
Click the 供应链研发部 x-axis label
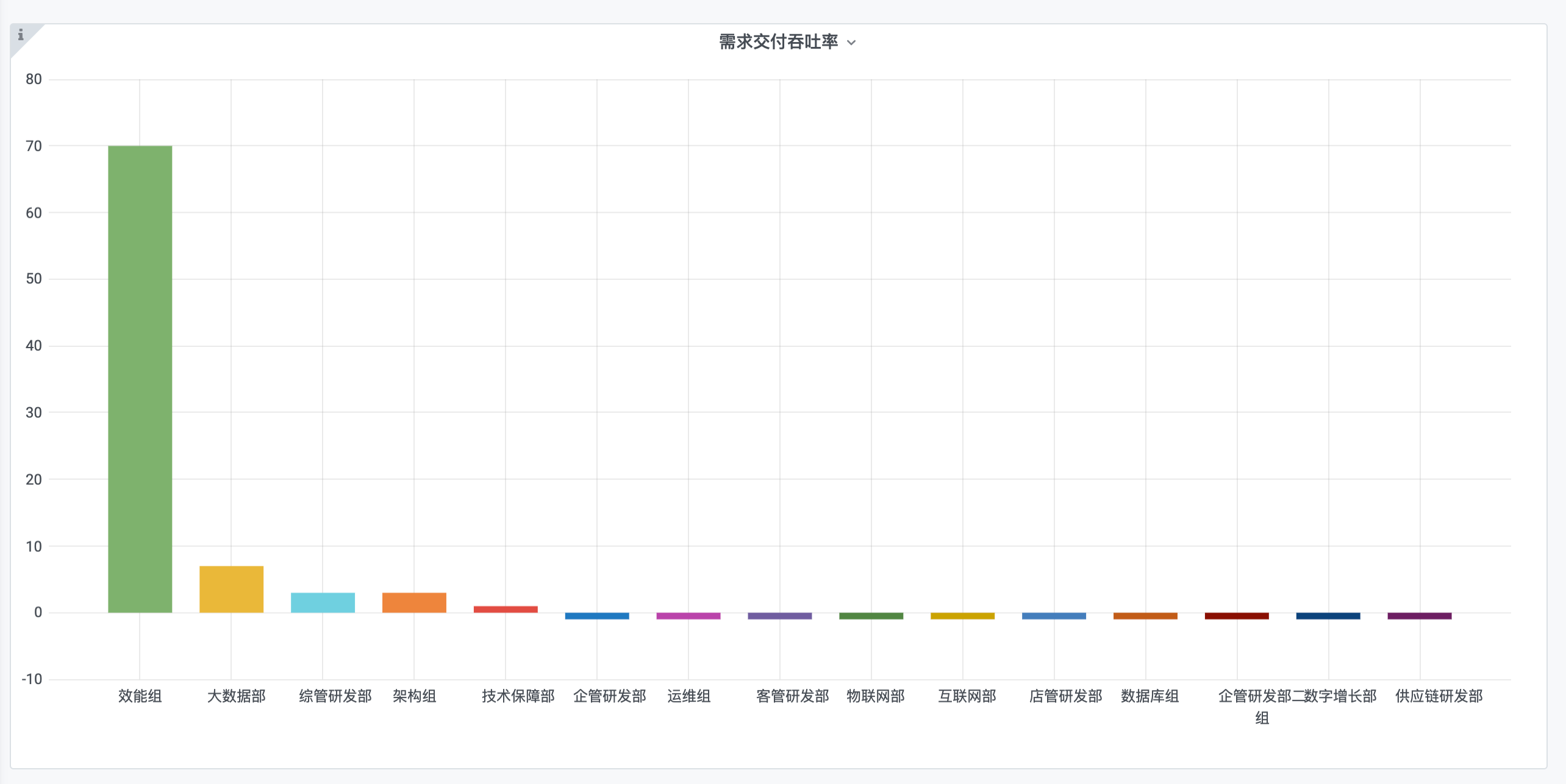(1439, 696)
